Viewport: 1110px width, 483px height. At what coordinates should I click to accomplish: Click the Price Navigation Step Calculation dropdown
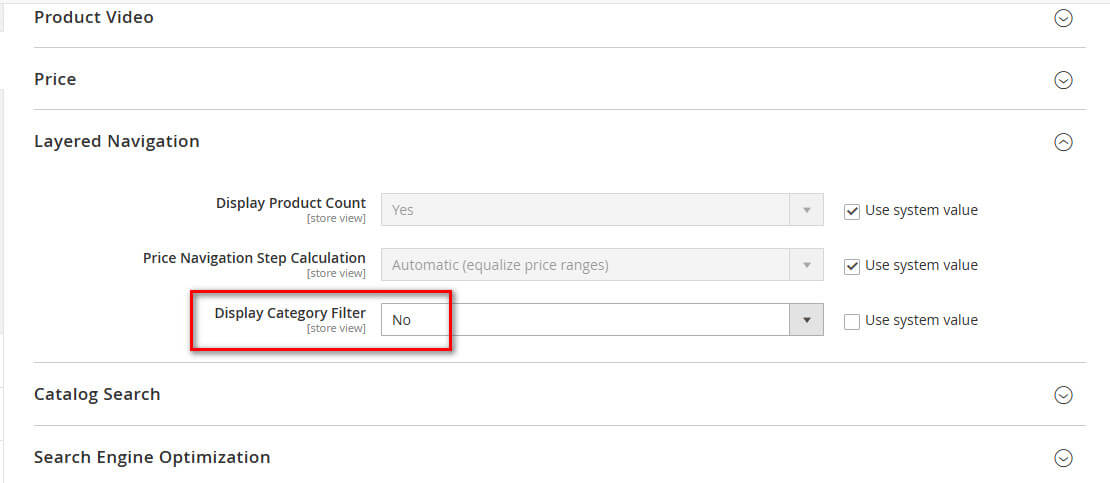[x=602, y=265]
